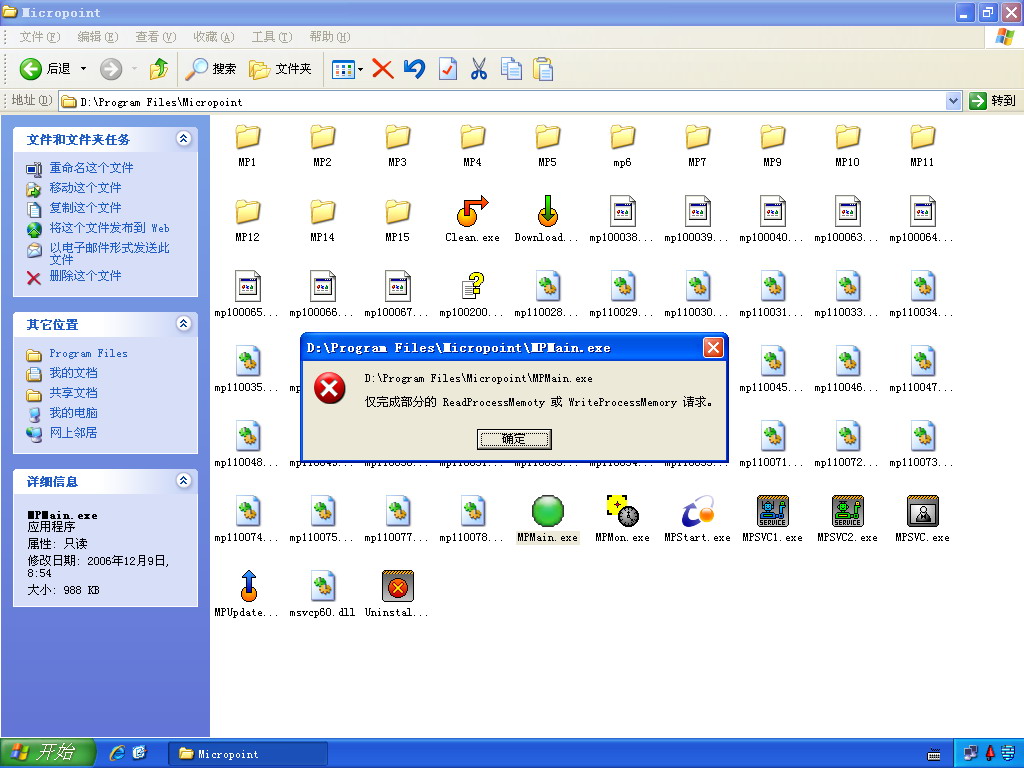Open 我的文档 in other places
The width and height of the screenshot is (1024, 768).
click(73, 373)
